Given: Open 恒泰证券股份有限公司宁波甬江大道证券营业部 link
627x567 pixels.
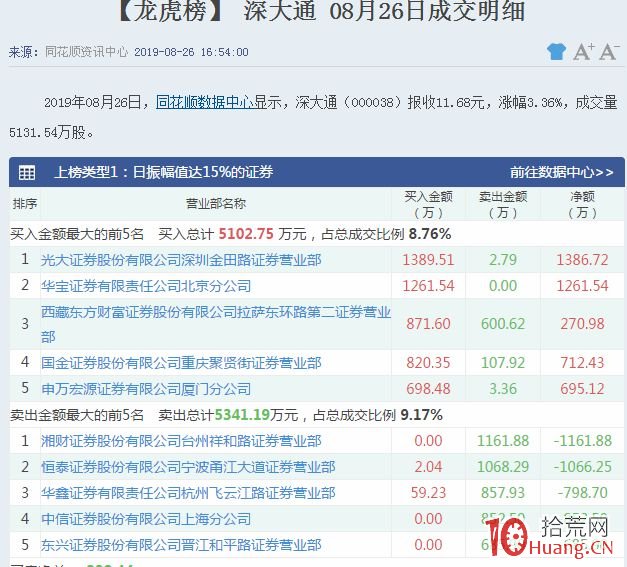Looking at the screenshot, I should 188,467.
